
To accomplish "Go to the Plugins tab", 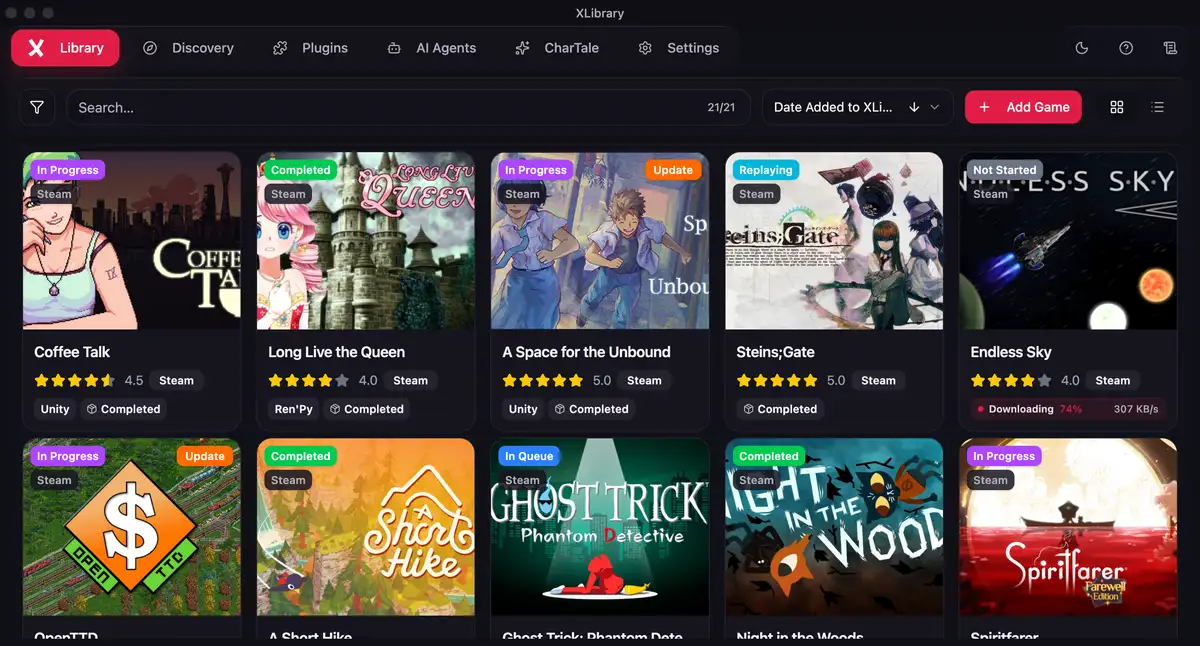I will [310, 48].
